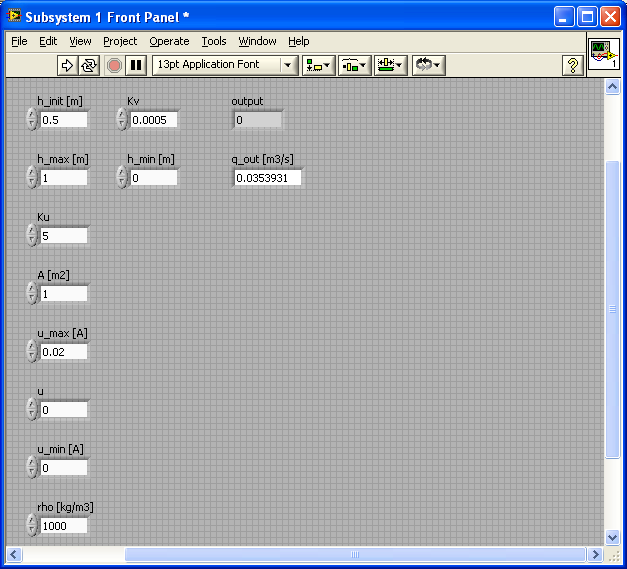
Task: Click the u_min [A] value field
Action: [x=64, y=468]
